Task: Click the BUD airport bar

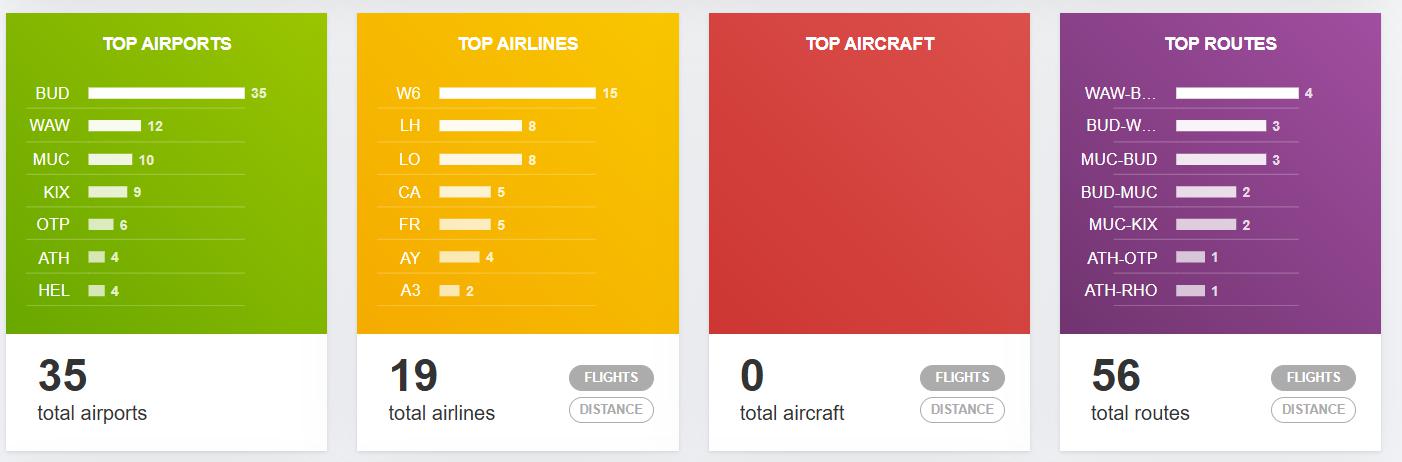Action: tap(166, 93)
